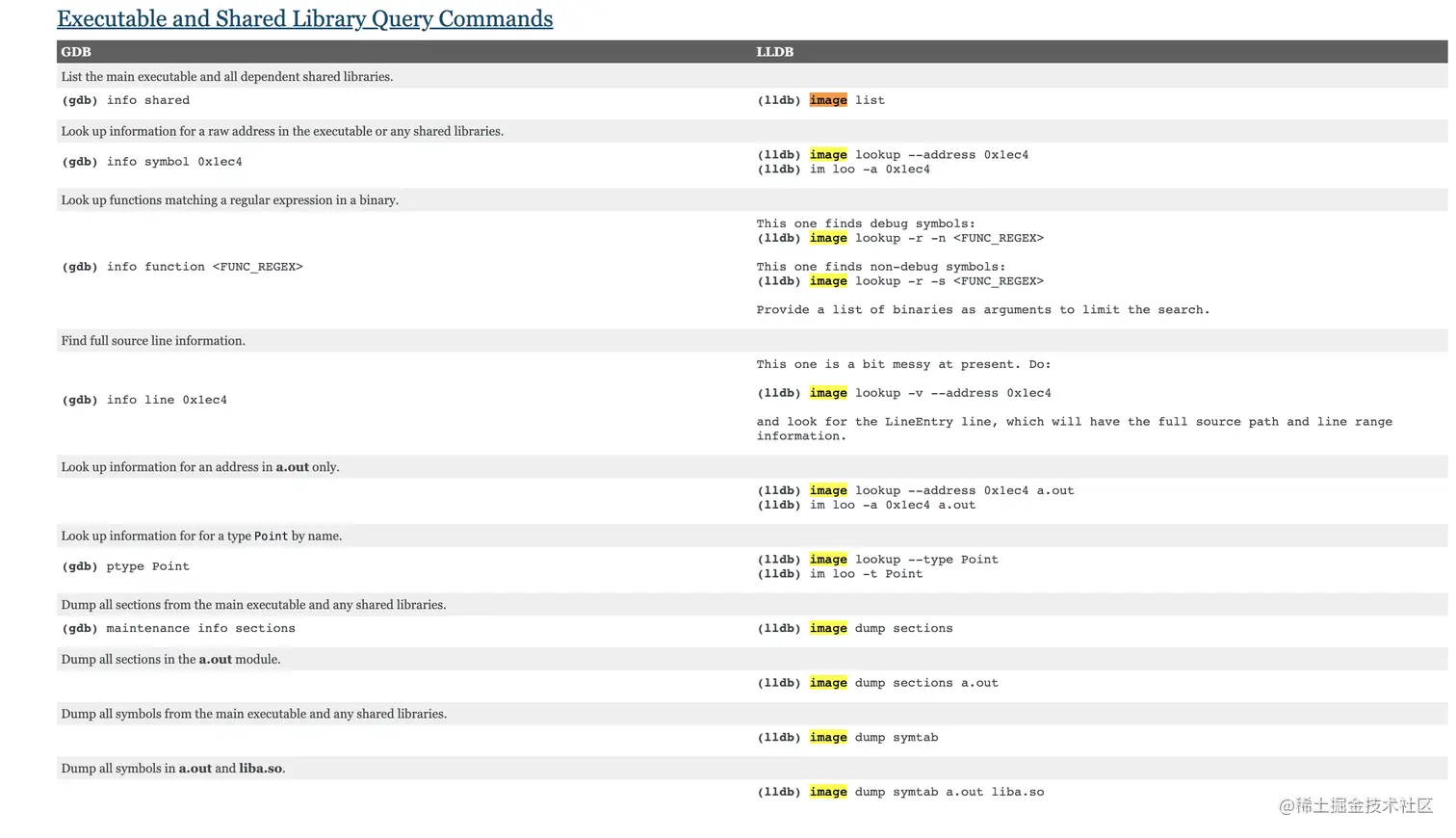
Task: Click the GDB column header
Action: coord(76,52)
